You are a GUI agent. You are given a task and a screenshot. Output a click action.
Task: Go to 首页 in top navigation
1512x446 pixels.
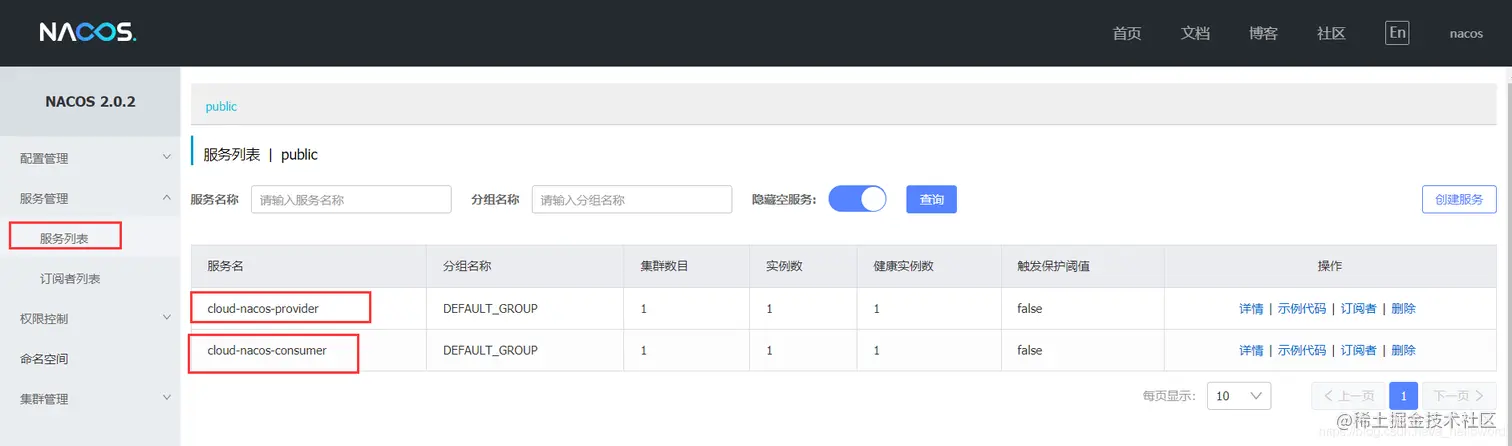pos(1127,33)
